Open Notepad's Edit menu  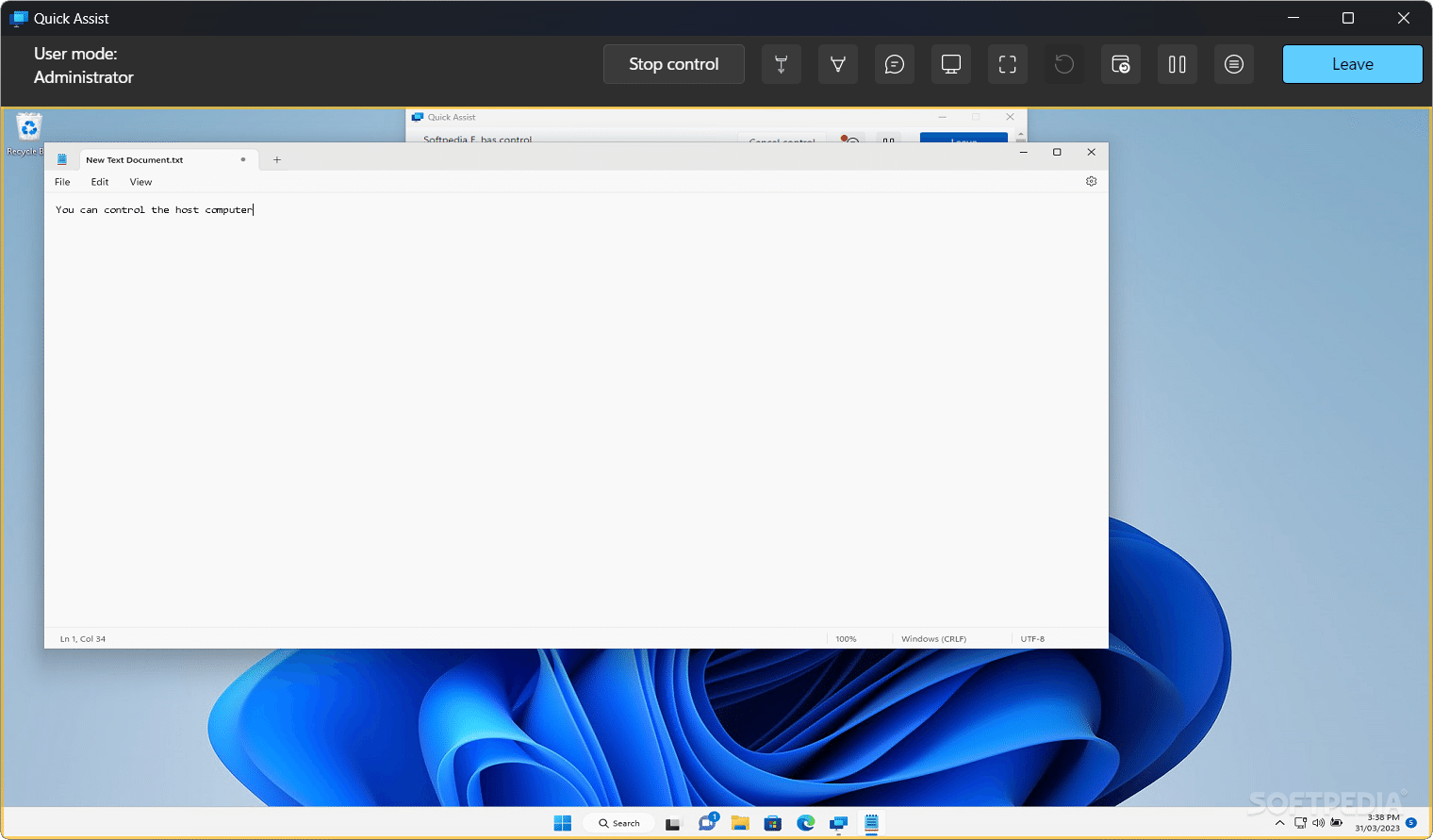point(99,181)
